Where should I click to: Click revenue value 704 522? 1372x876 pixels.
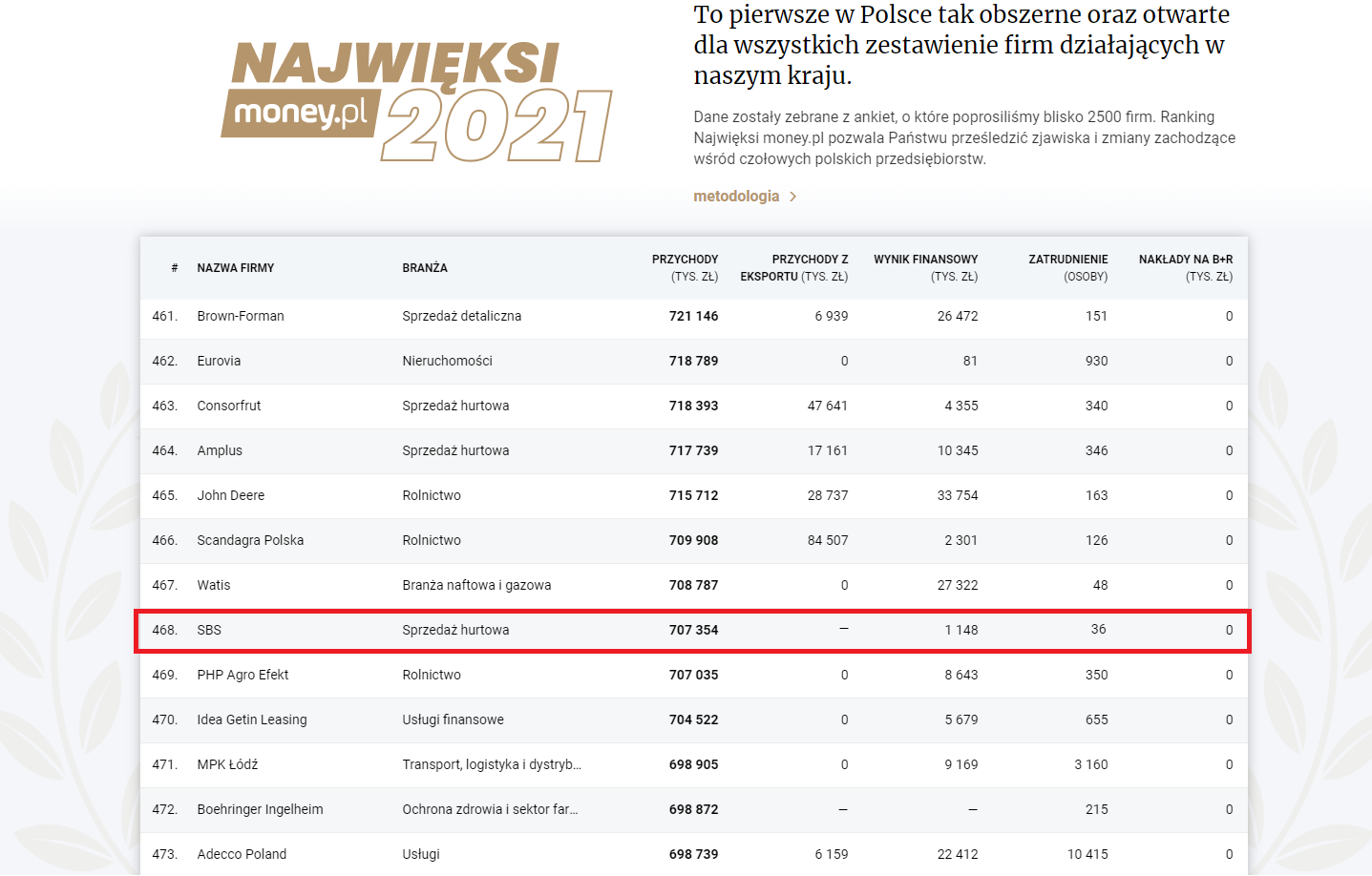tap(693, 720)
